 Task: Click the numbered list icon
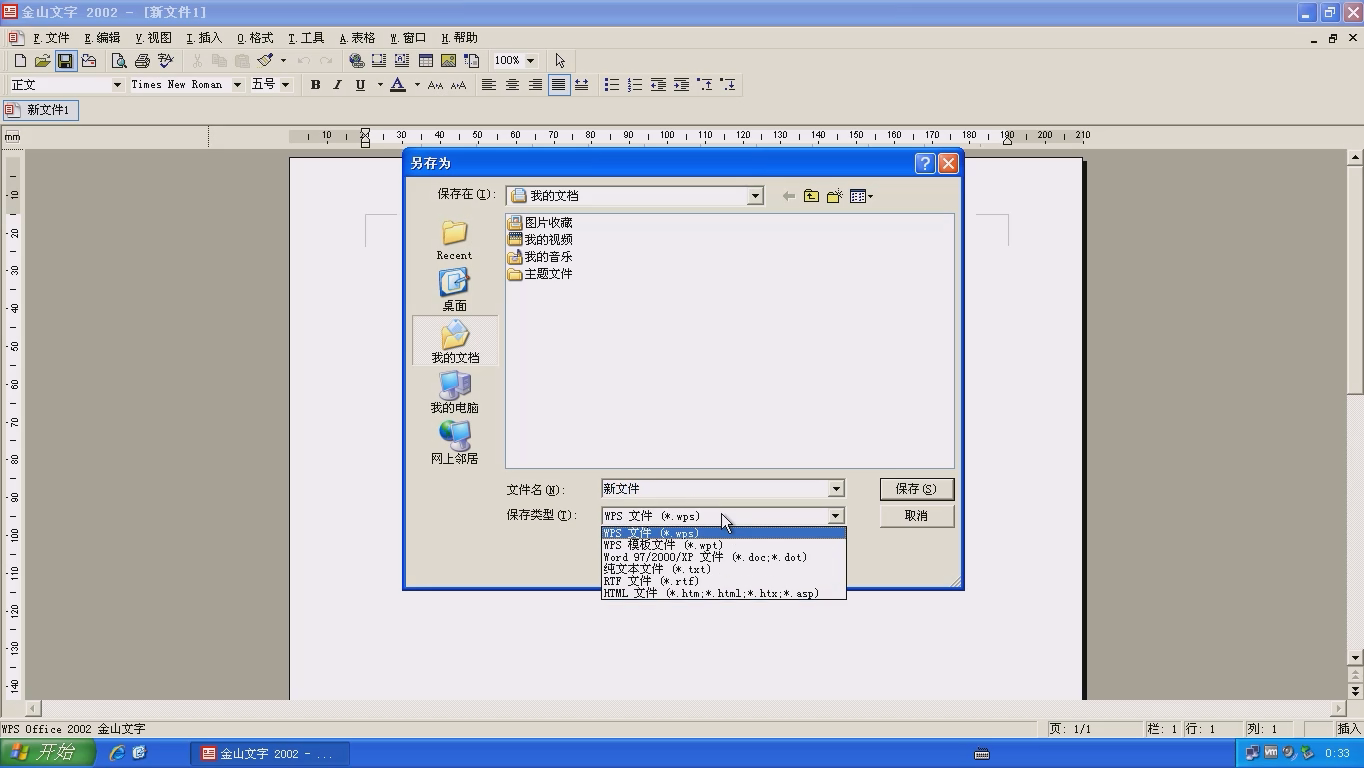click(635, 85)
